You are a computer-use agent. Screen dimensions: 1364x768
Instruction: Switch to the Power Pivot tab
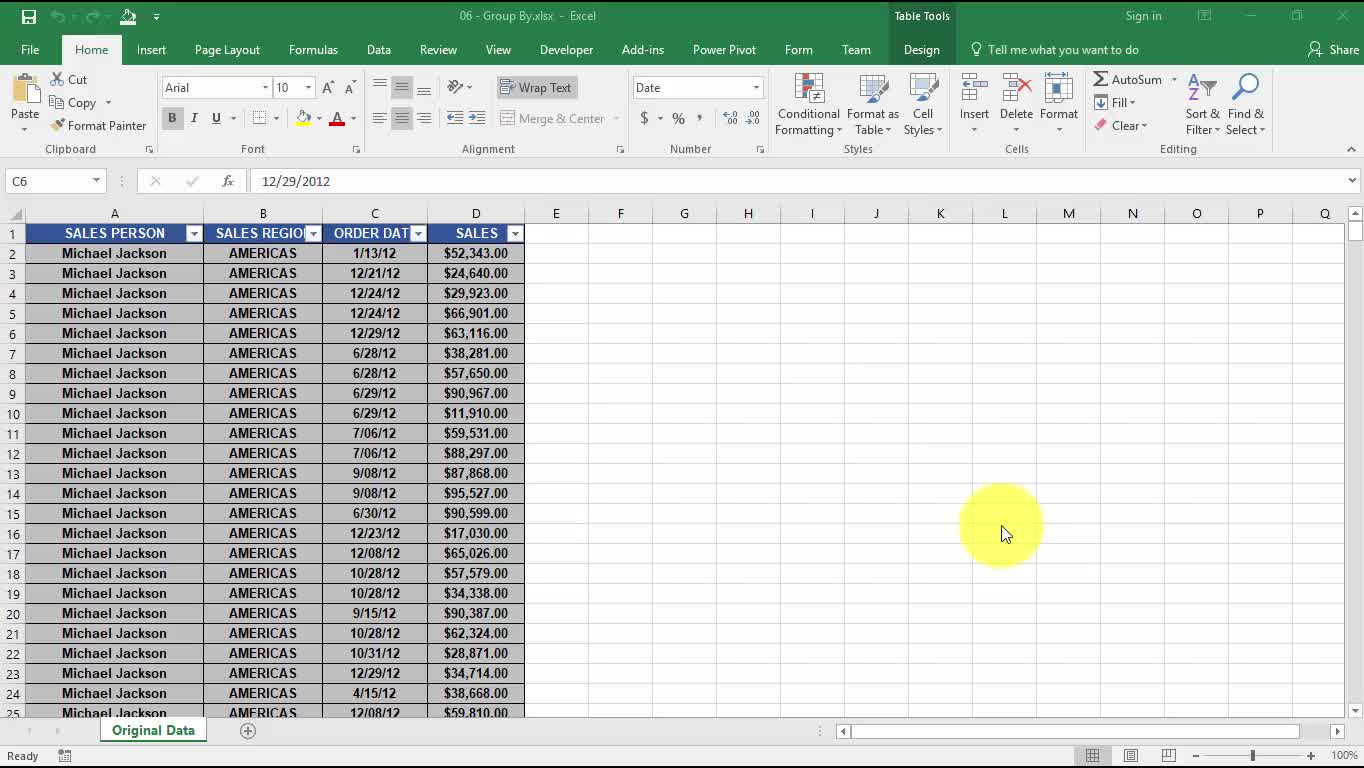coord(724,50)
